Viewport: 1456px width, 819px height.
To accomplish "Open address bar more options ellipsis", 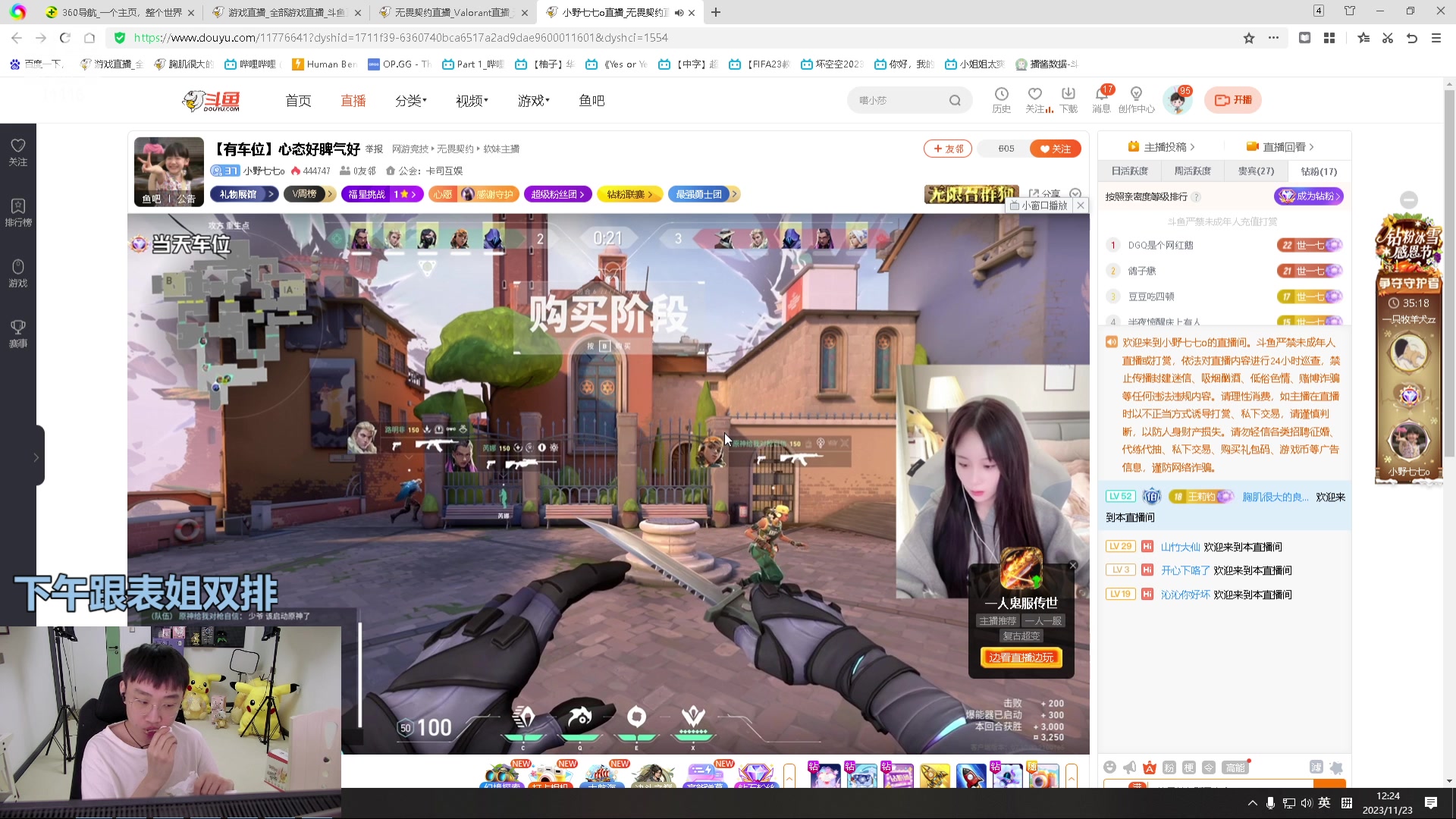I will tap(1273, 38).
